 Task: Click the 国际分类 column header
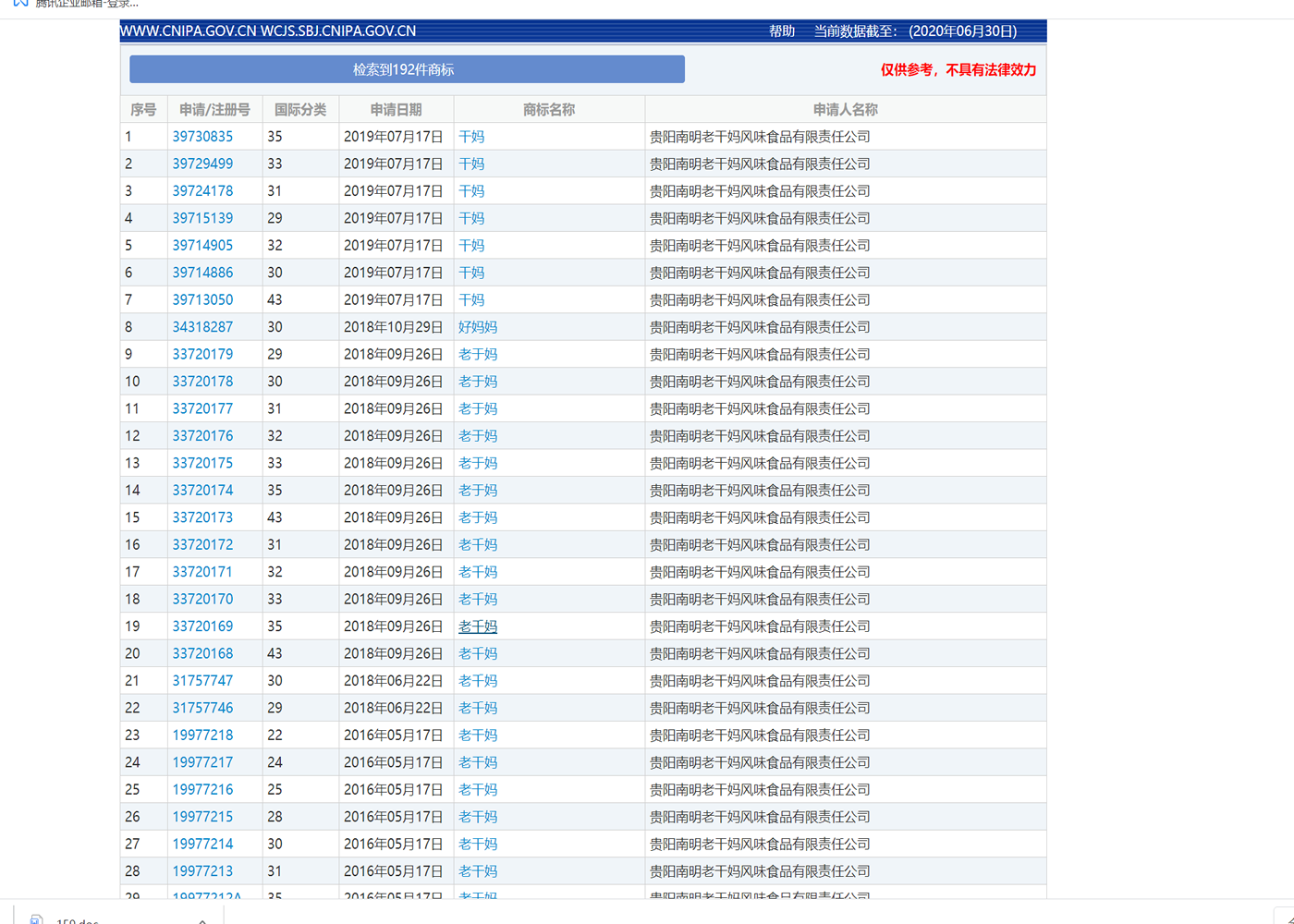click(x=300, y=109)
